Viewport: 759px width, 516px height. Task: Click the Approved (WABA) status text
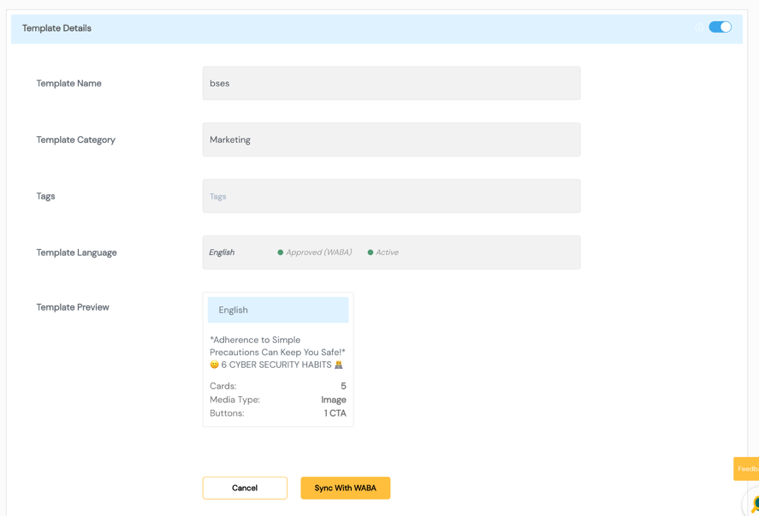click(x=319, y=252)
